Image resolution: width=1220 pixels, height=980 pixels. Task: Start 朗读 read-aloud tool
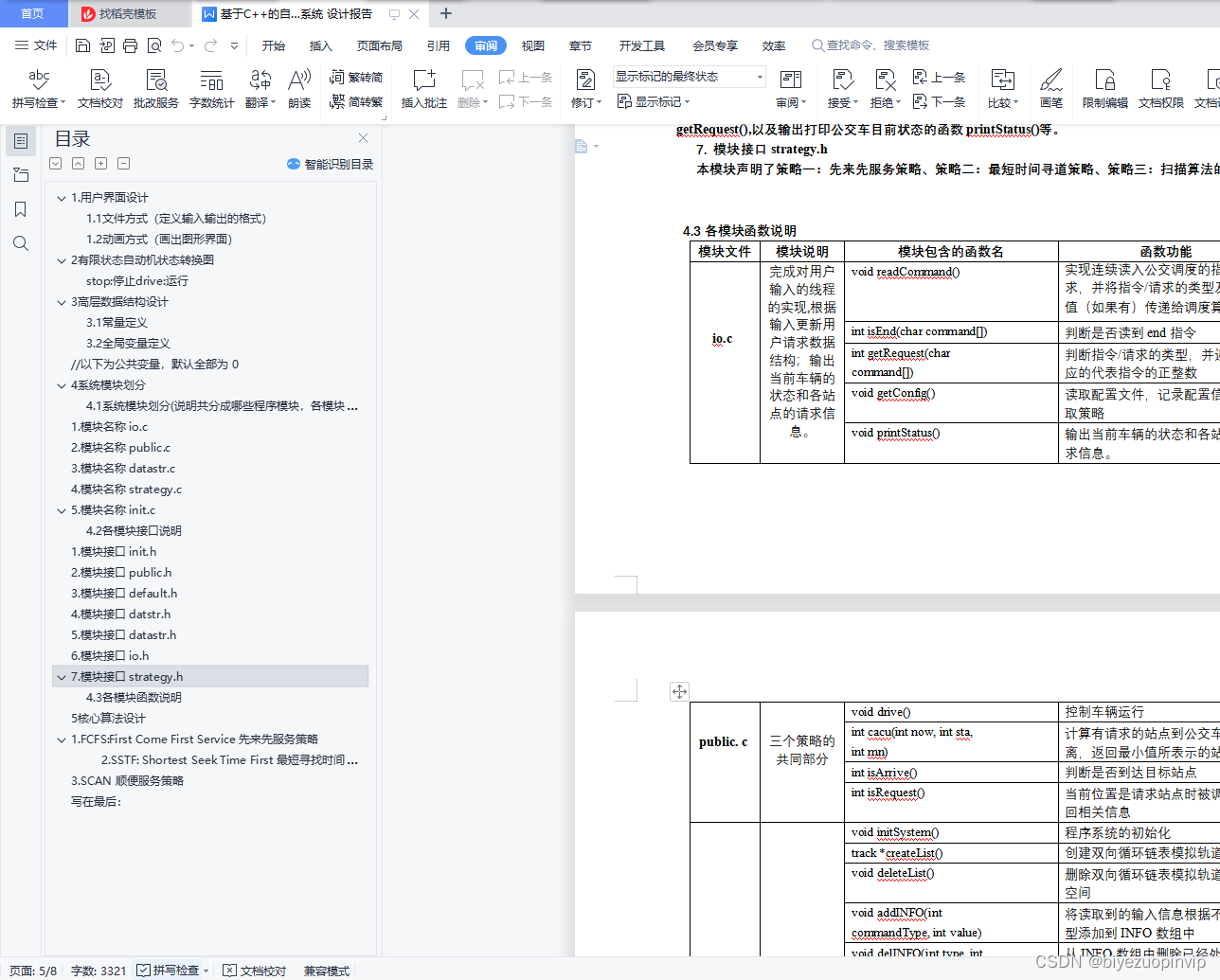(299, 89)
